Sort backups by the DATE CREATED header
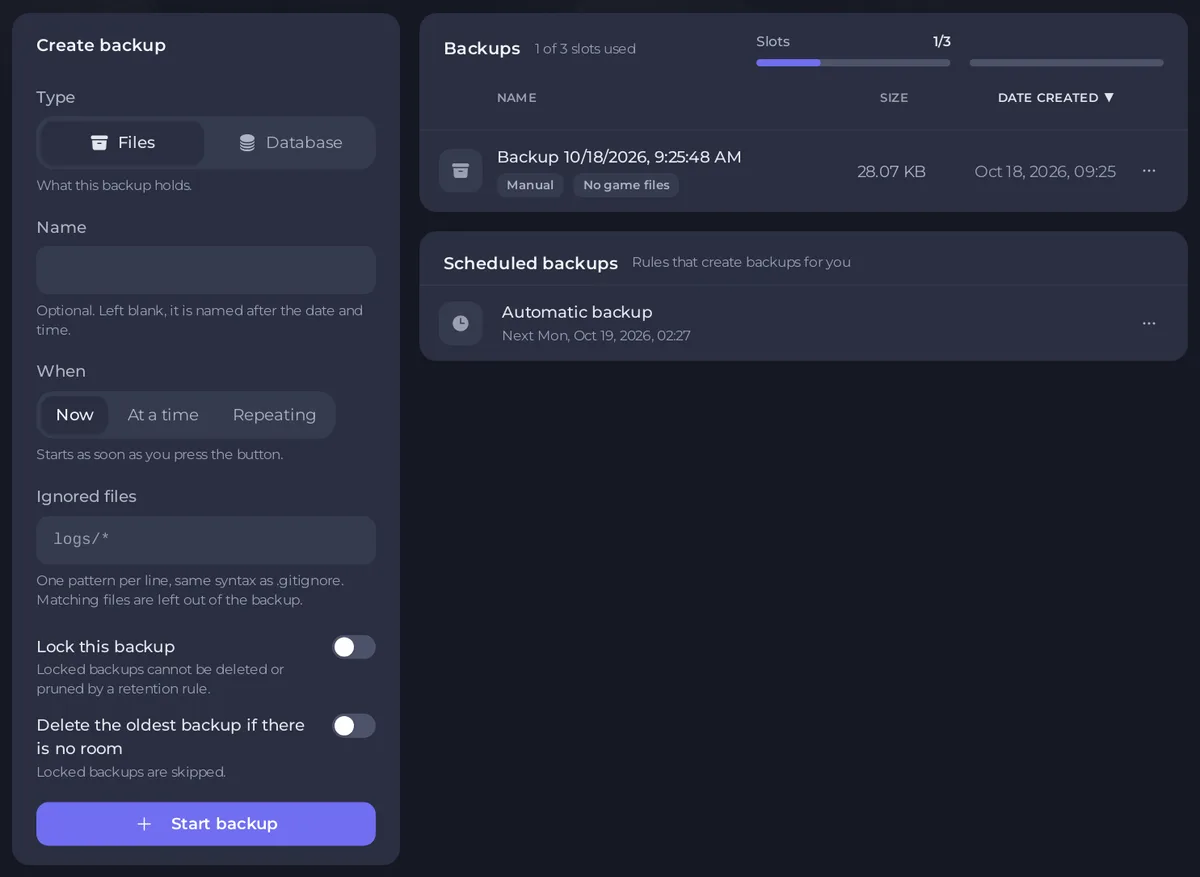Screen dimensions: 1200x877 point(1056,98)
